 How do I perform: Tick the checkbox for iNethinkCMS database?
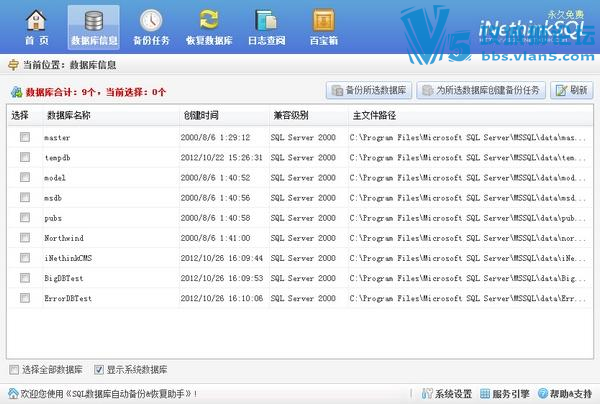point(25,258)
